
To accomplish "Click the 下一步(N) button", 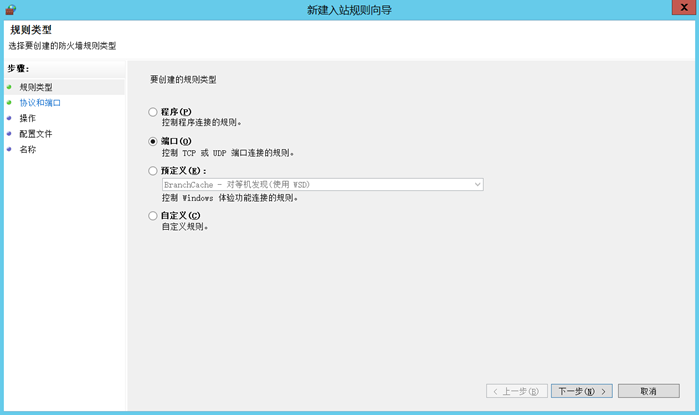I will click(581, 391).
